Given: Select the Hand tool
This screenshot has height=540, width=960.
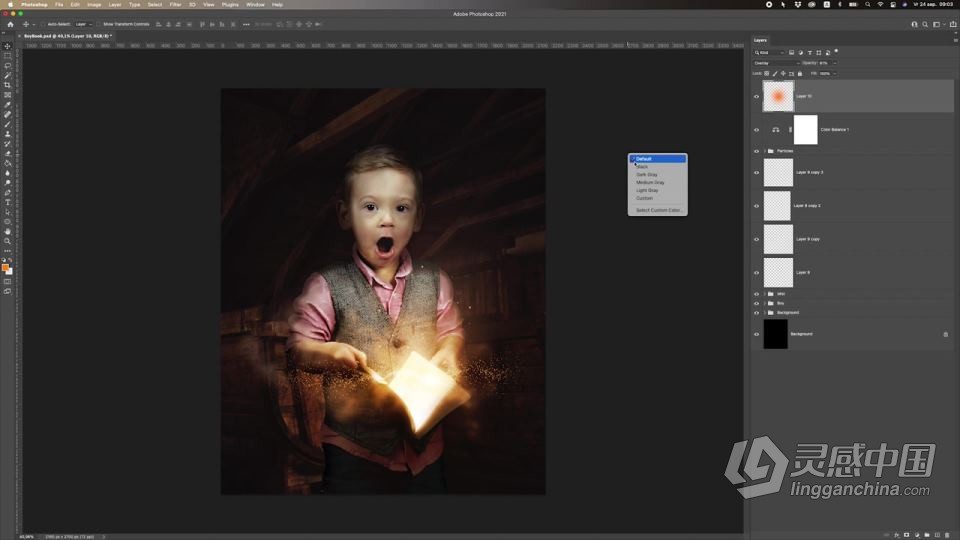Looking at the screenshot, I should (7, 232).
